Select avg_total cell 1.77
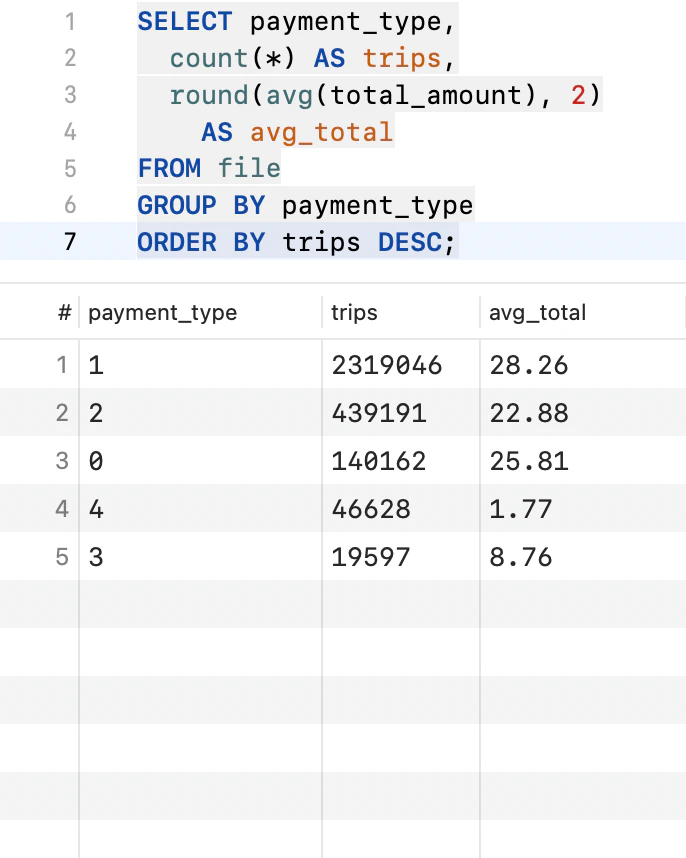This screenshot has width=686, height=858. [583, 509]
